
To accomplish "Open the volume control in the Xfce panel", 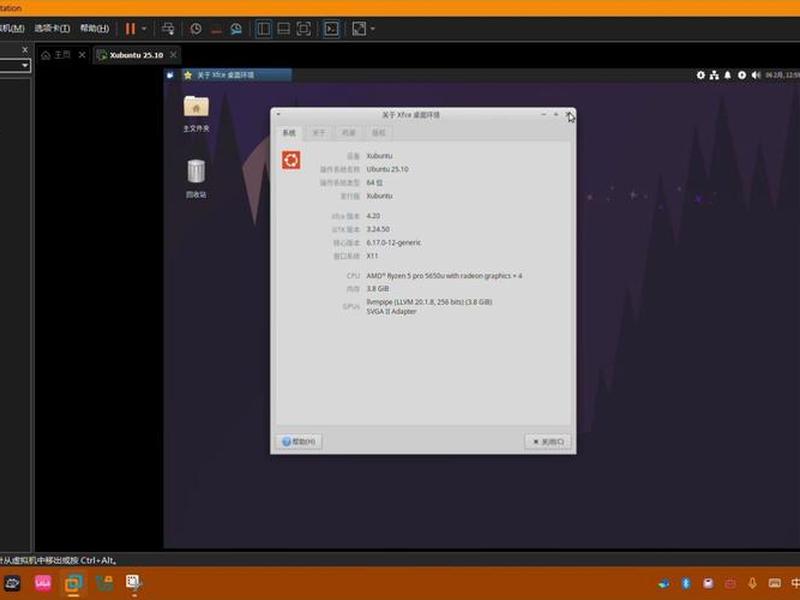I will [x=756, y=76].
